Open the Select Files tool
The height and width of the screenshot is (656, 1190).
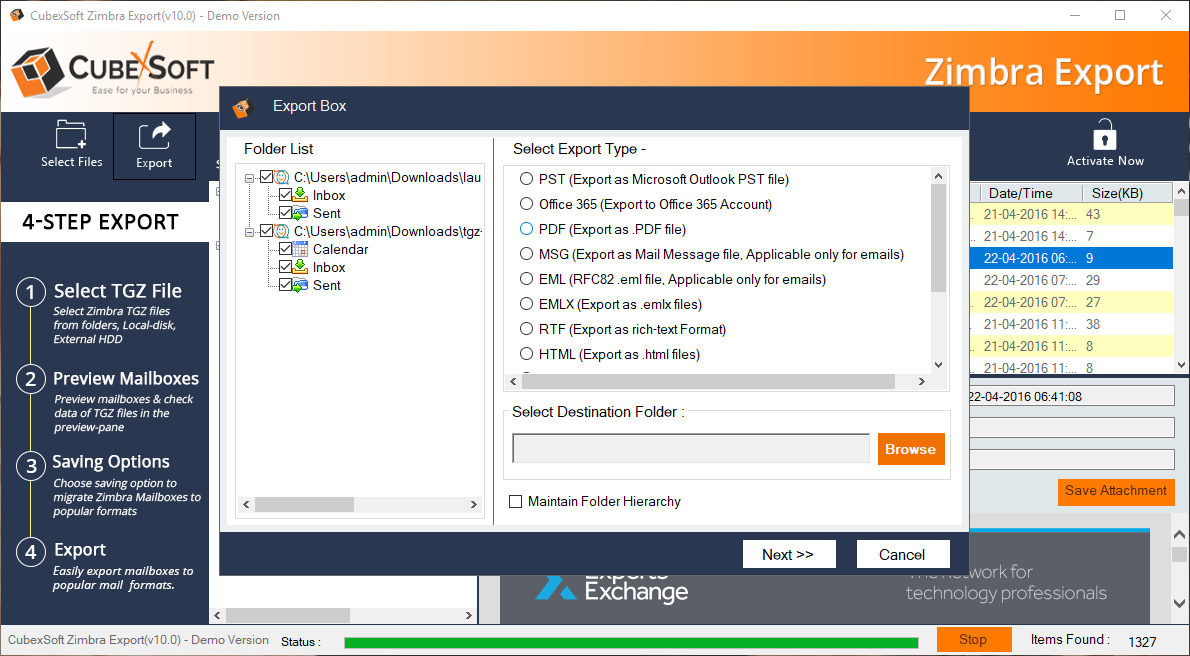[71, 146]
